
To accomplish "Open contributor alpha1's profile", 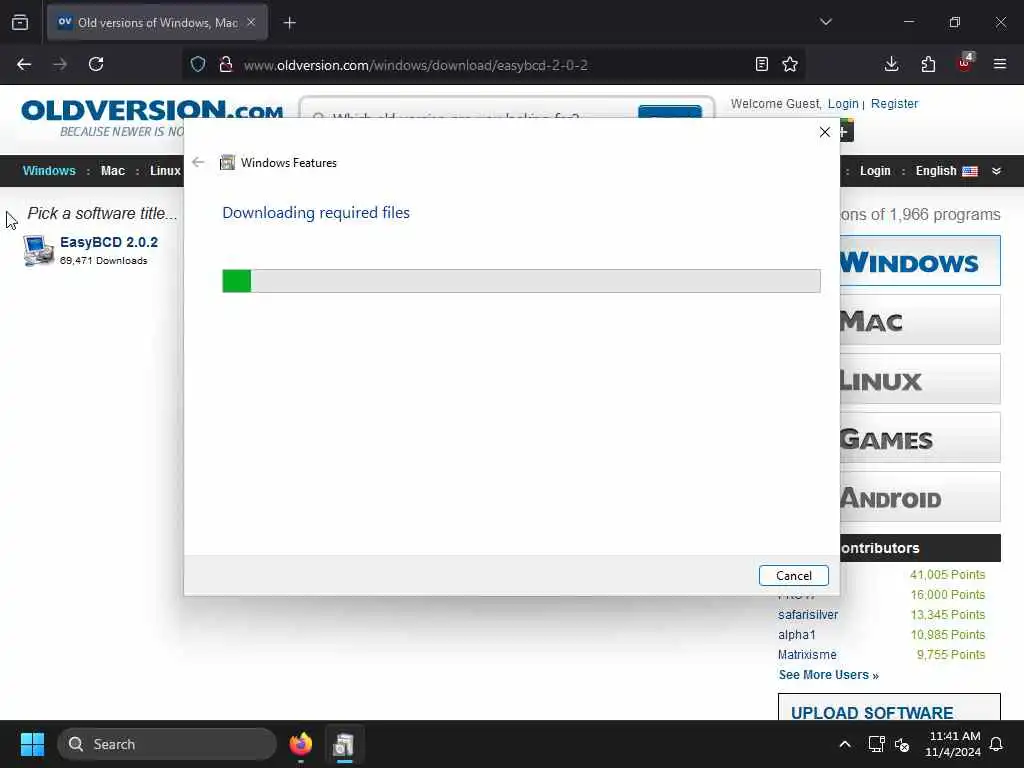I will coord(797,634).
